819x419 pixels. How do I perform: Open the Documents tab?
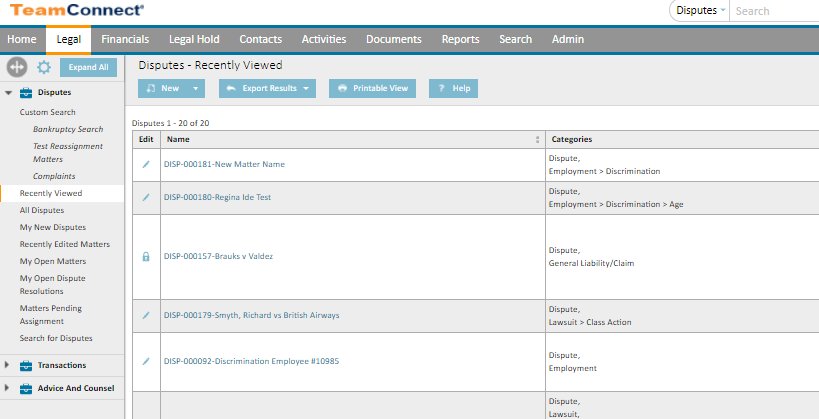(x=394, y=40)
